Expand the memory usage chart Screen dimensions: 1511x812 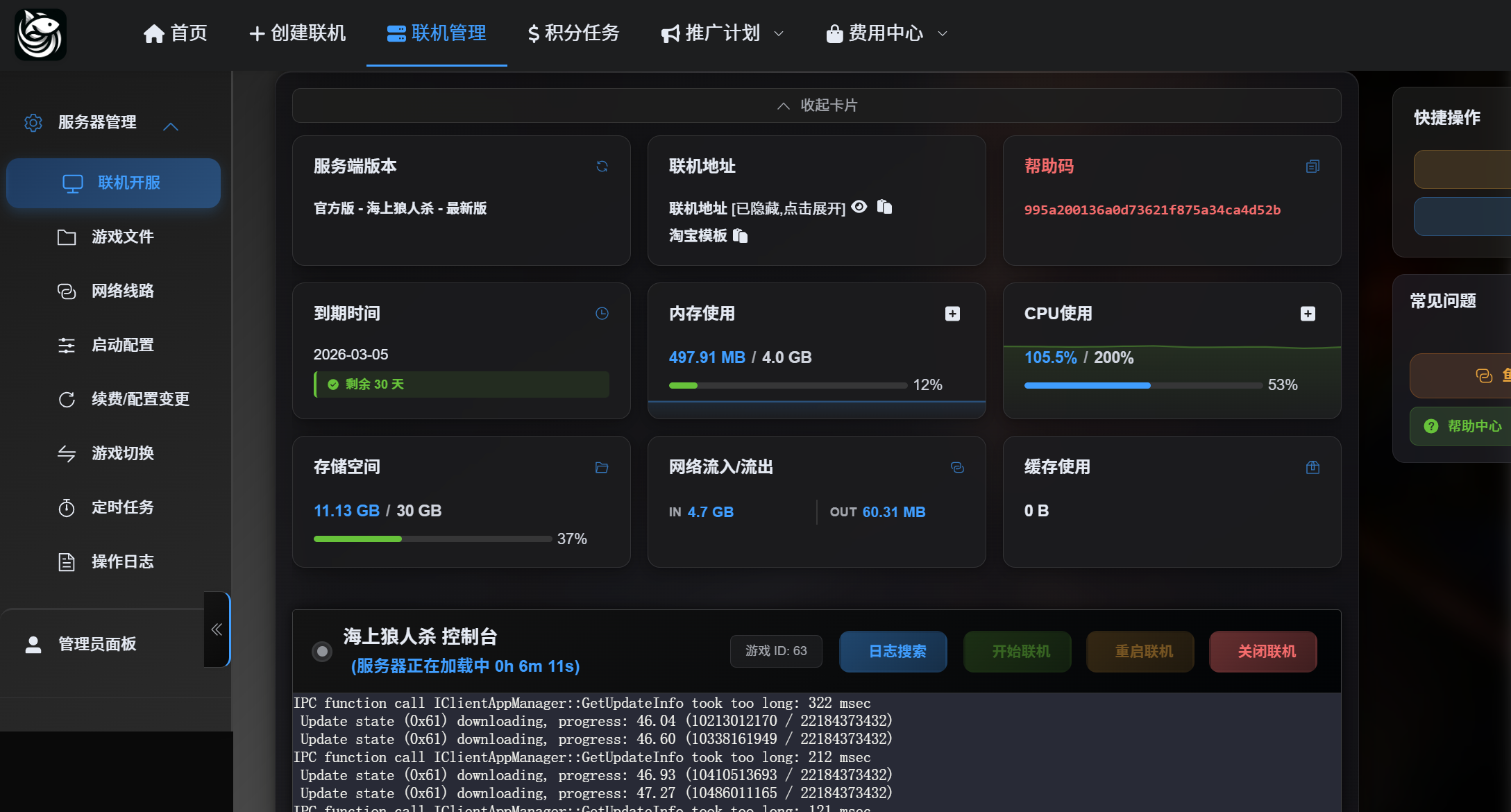pyautogui.click(x=952, y=314)
